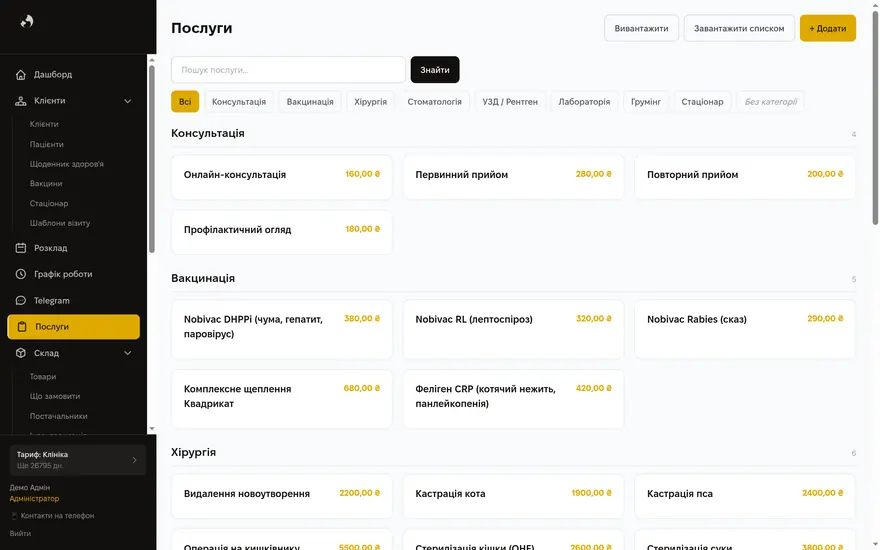
Task: Open the Стаціонар sidebar submenu item
Action: (49, 203)
